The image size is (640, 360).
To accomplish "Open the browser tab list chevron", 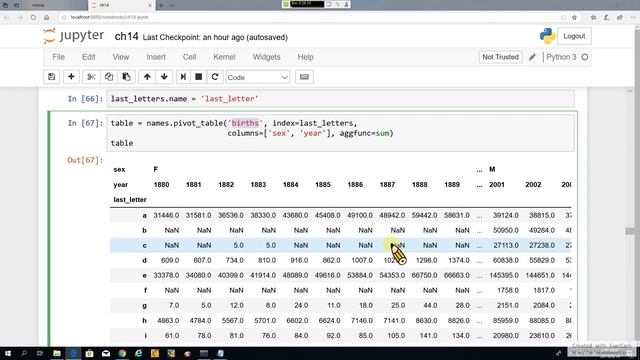I will pos(172,5).
